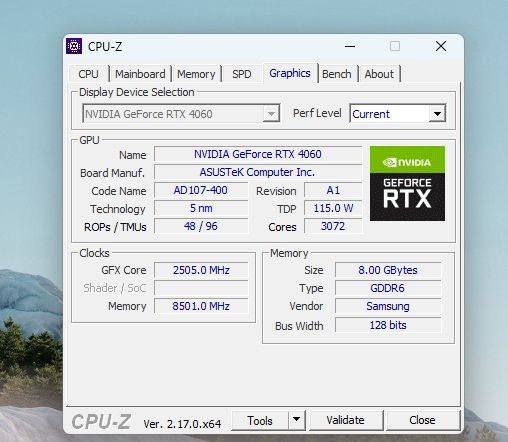This screenshot has width=508, height=442.
Task: Open the About tab
Action: [x=379, y=74]
